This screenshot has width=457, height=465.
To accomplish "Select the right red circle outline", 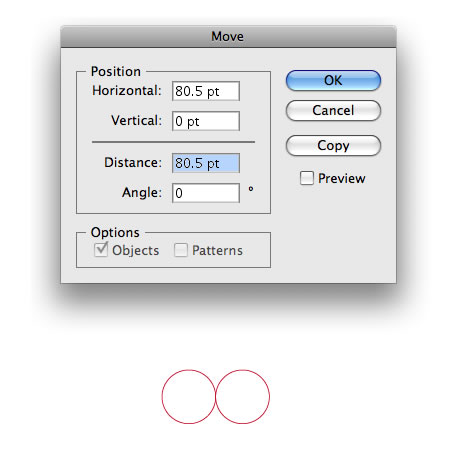I will (x=242, y=397).
